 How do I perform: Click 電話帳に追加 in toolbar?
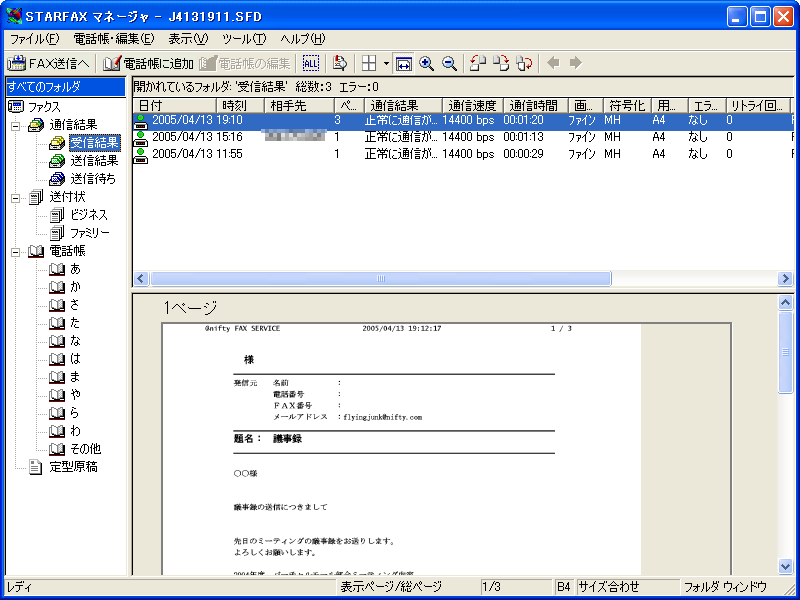point(148,63)
